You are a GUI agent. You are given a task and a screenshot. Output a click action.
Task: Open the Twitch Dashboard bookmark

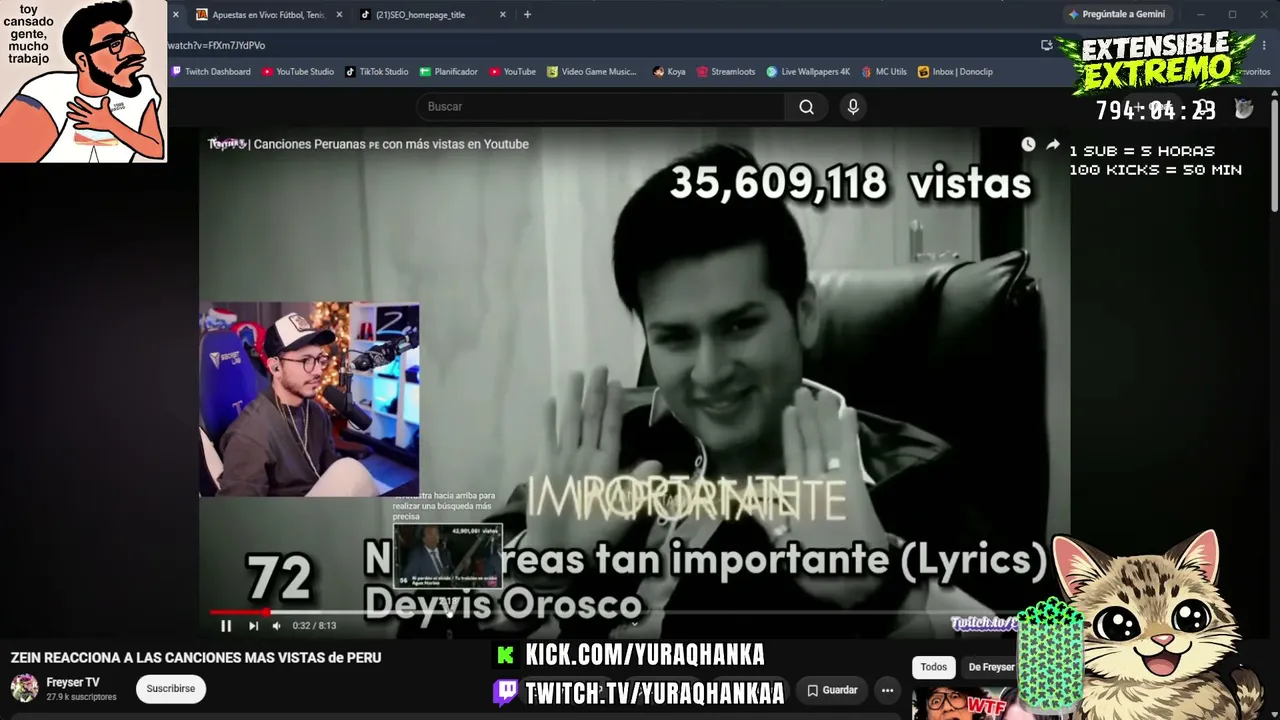coord(211,72)
